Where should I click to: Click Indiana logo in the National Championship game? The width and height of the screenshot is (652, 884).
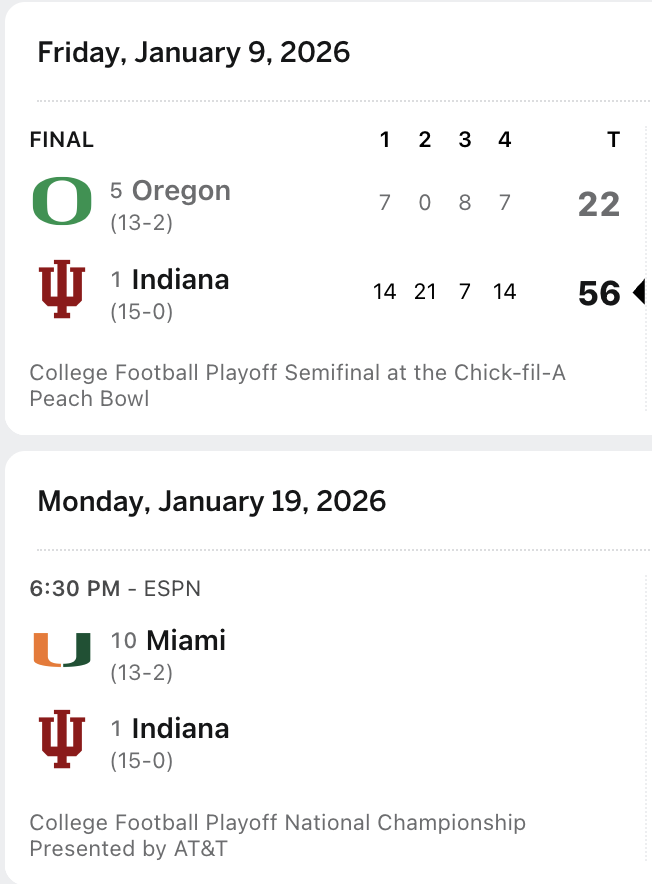tap(62, 738)
